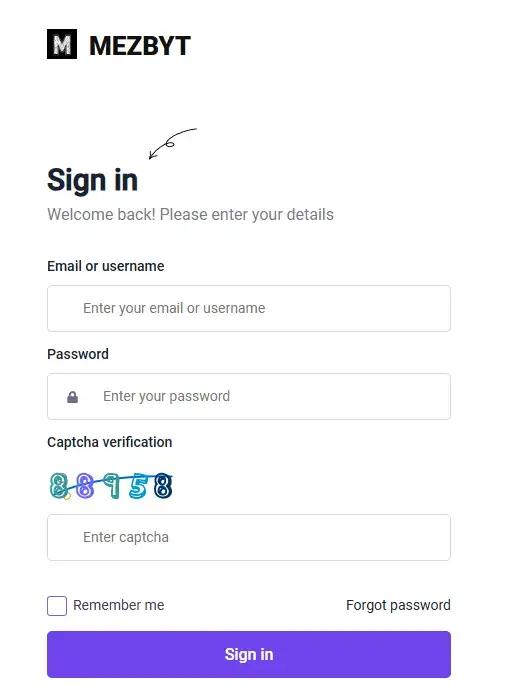
Task: Click the Email or username label
Action: click(106, 266)
